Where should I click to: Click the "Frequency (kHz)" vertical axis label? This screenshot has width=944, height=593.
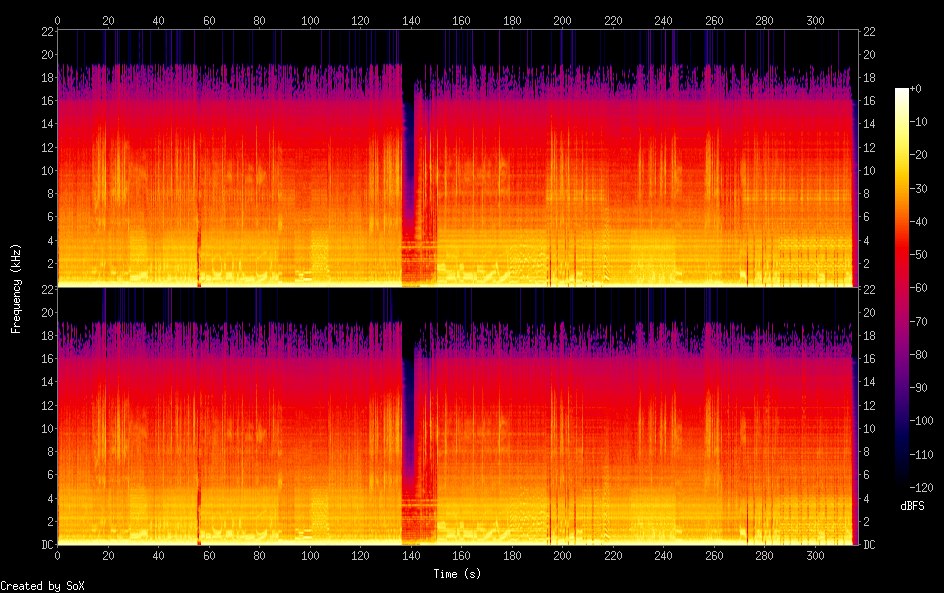pyautogui.click(x=16, y=288)
